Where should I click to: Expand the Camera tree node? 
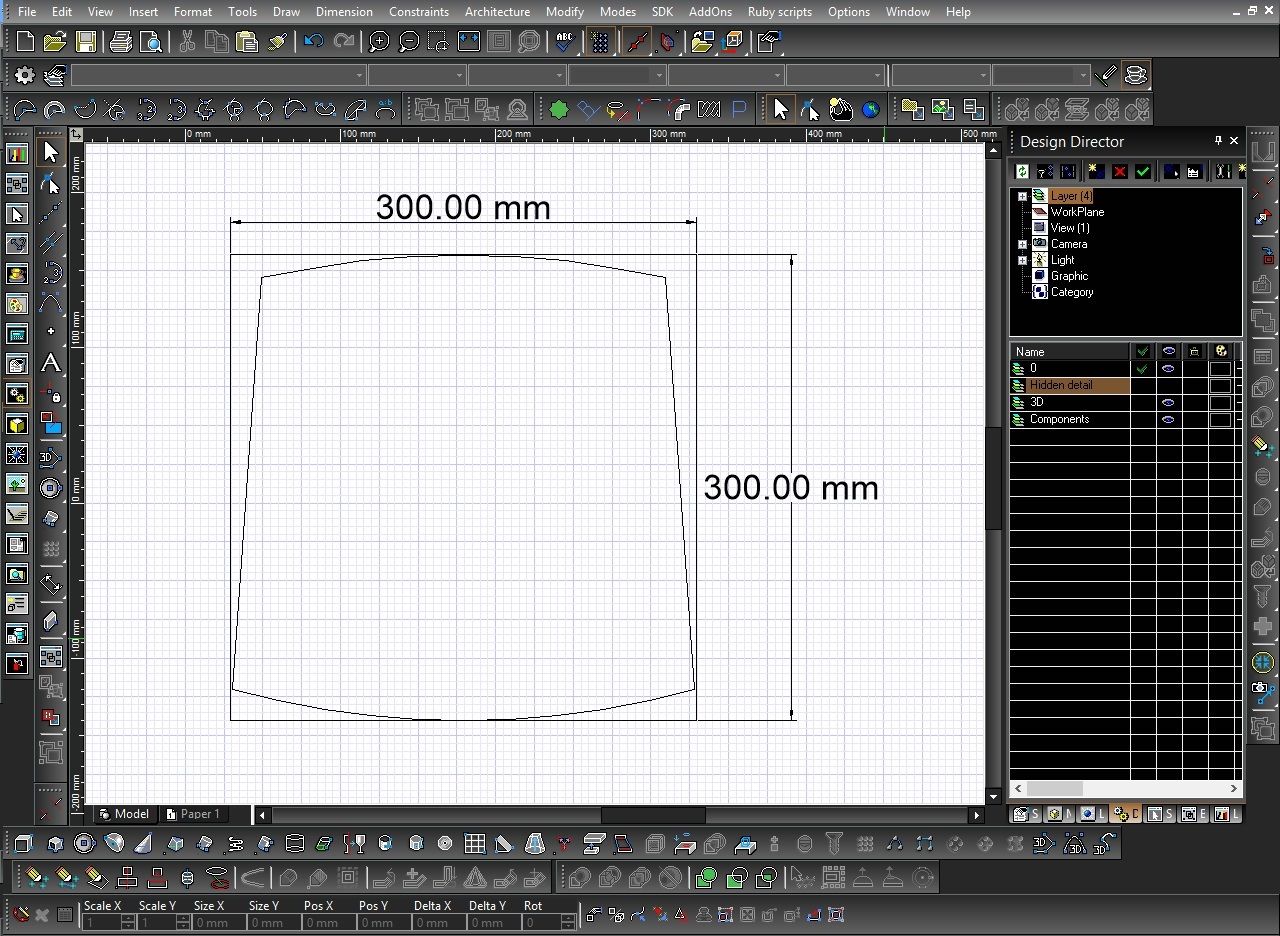tap(1022, 244)
